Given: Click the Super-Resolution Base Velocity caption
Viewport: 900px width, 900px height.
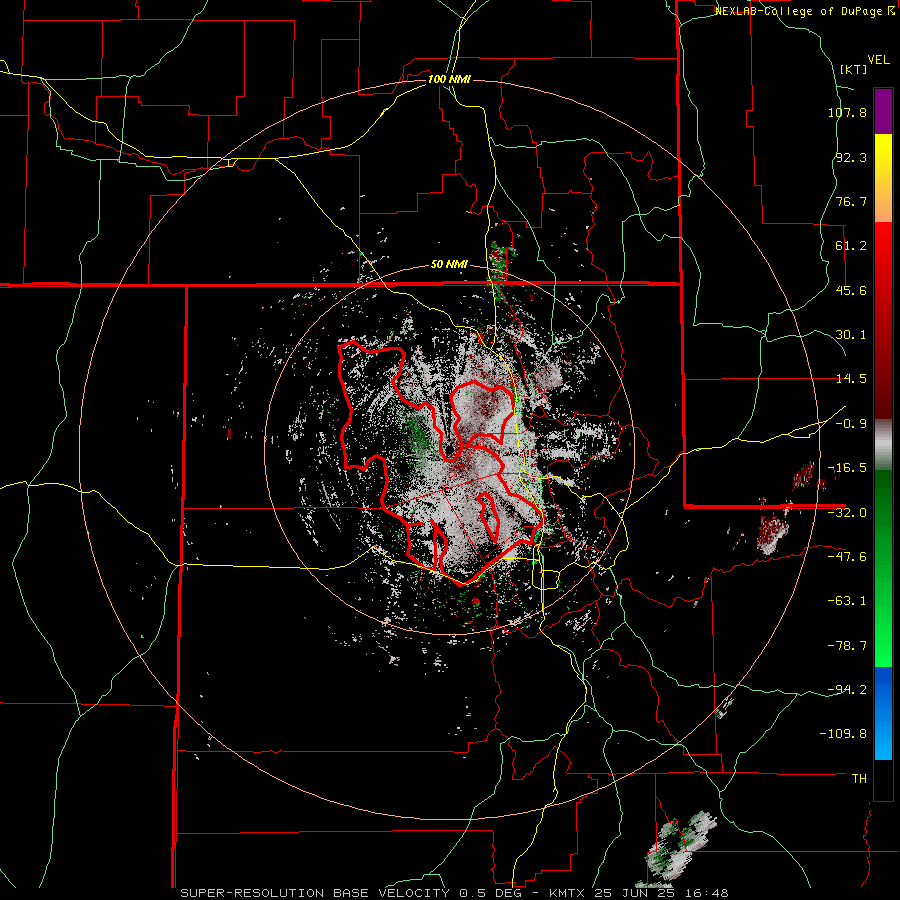Looking at the screenshot, I should [x=454, y=893].
